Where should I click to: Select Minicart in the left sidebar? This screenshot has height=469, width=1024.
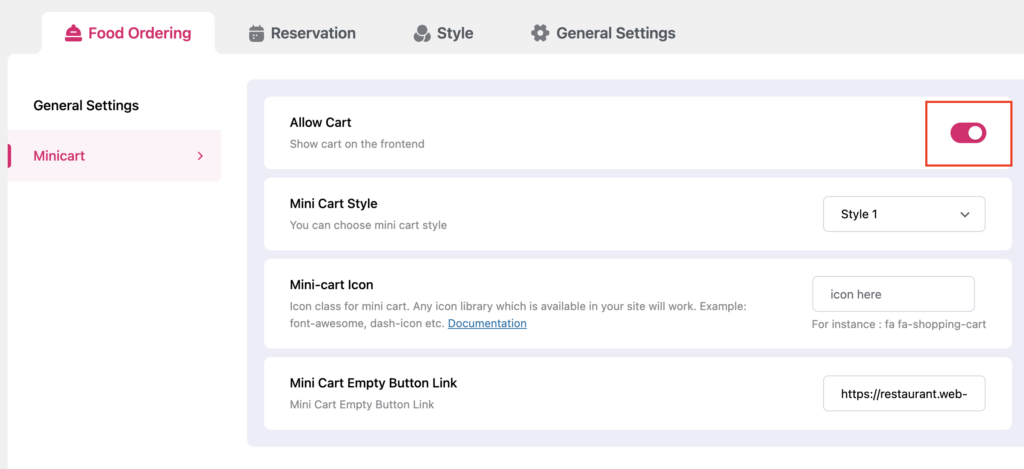[59, 156]
